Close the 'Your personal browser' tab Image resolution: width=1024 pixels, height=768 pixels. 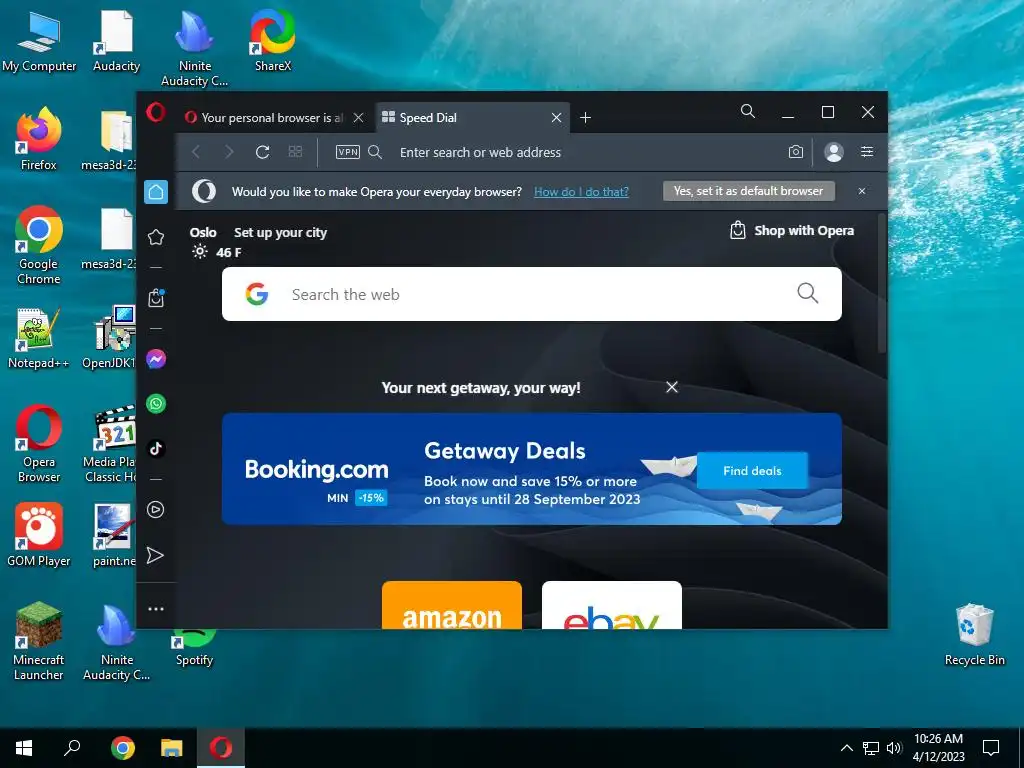359,118
